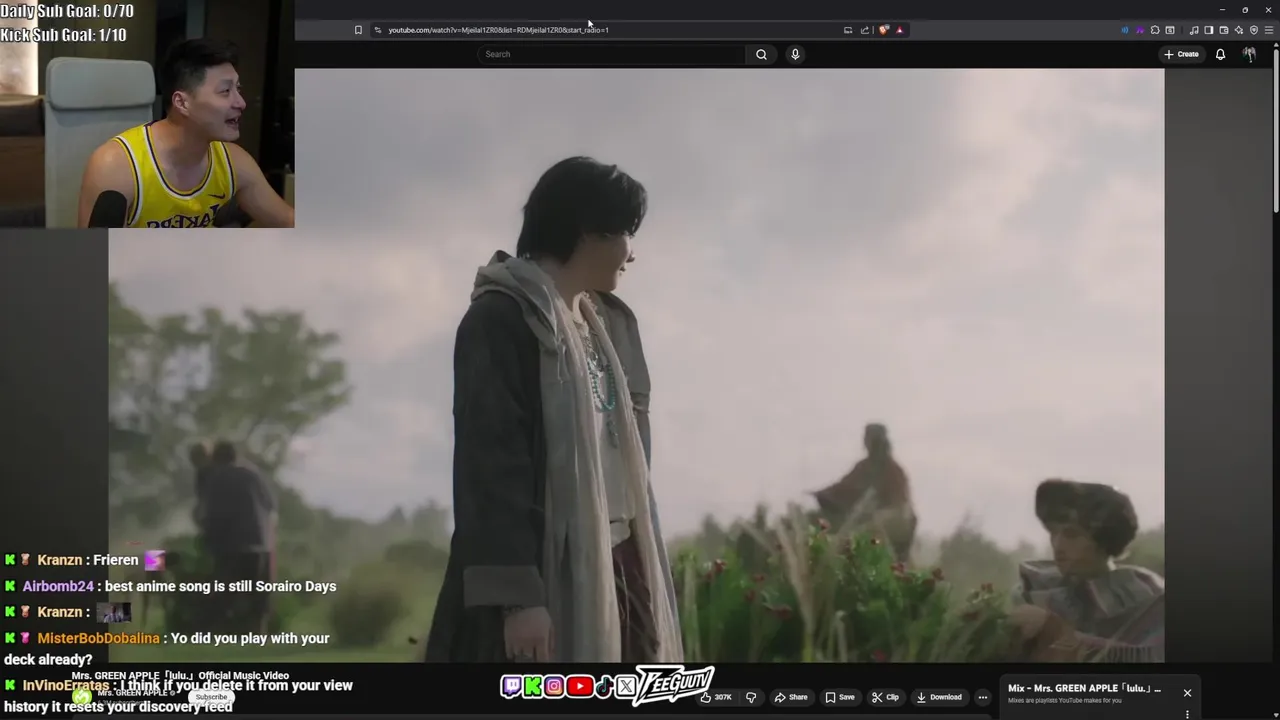
Task: Click the YouTube logo in overlay
Action: 579,686
